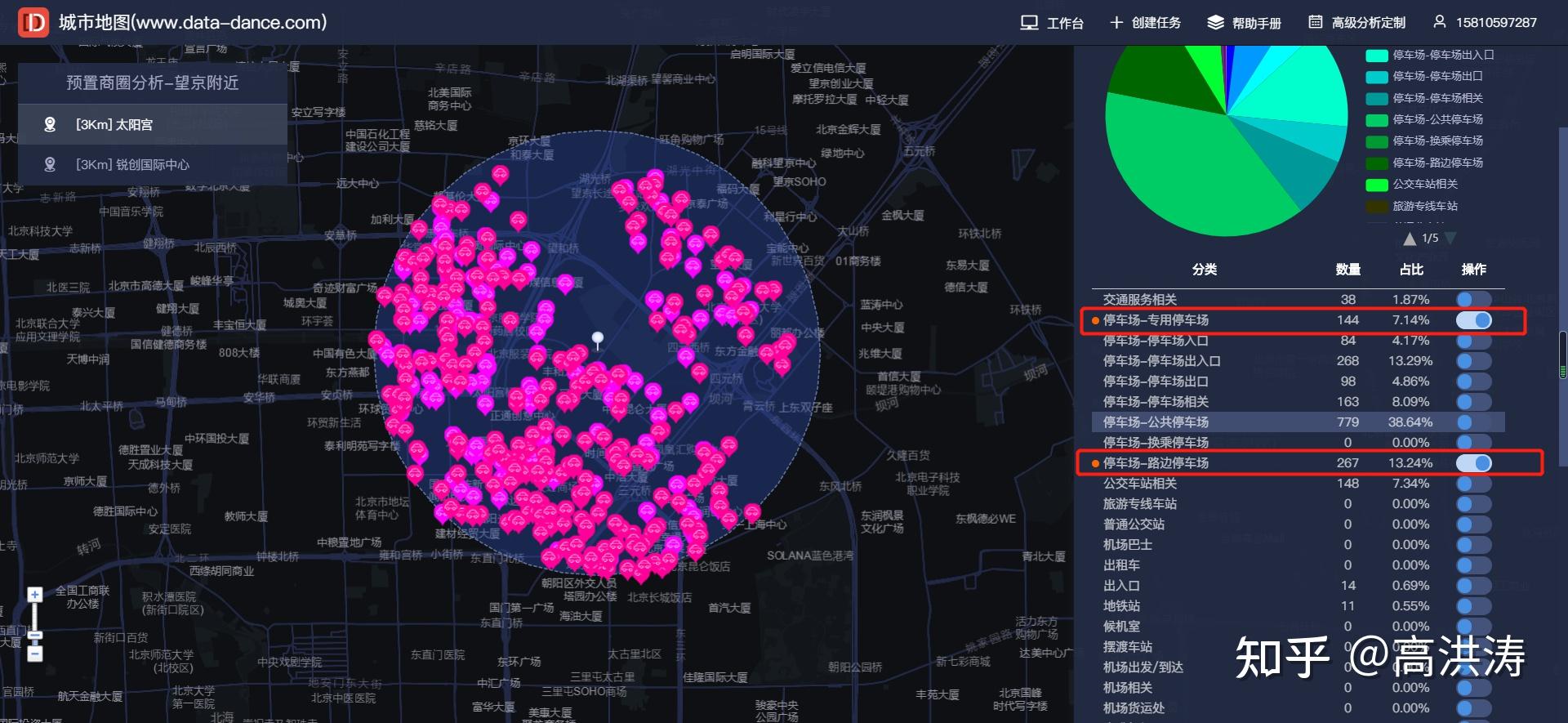1568x723 pixels.
Task: Click the 占比 column header
Action: coord(1411,270)
